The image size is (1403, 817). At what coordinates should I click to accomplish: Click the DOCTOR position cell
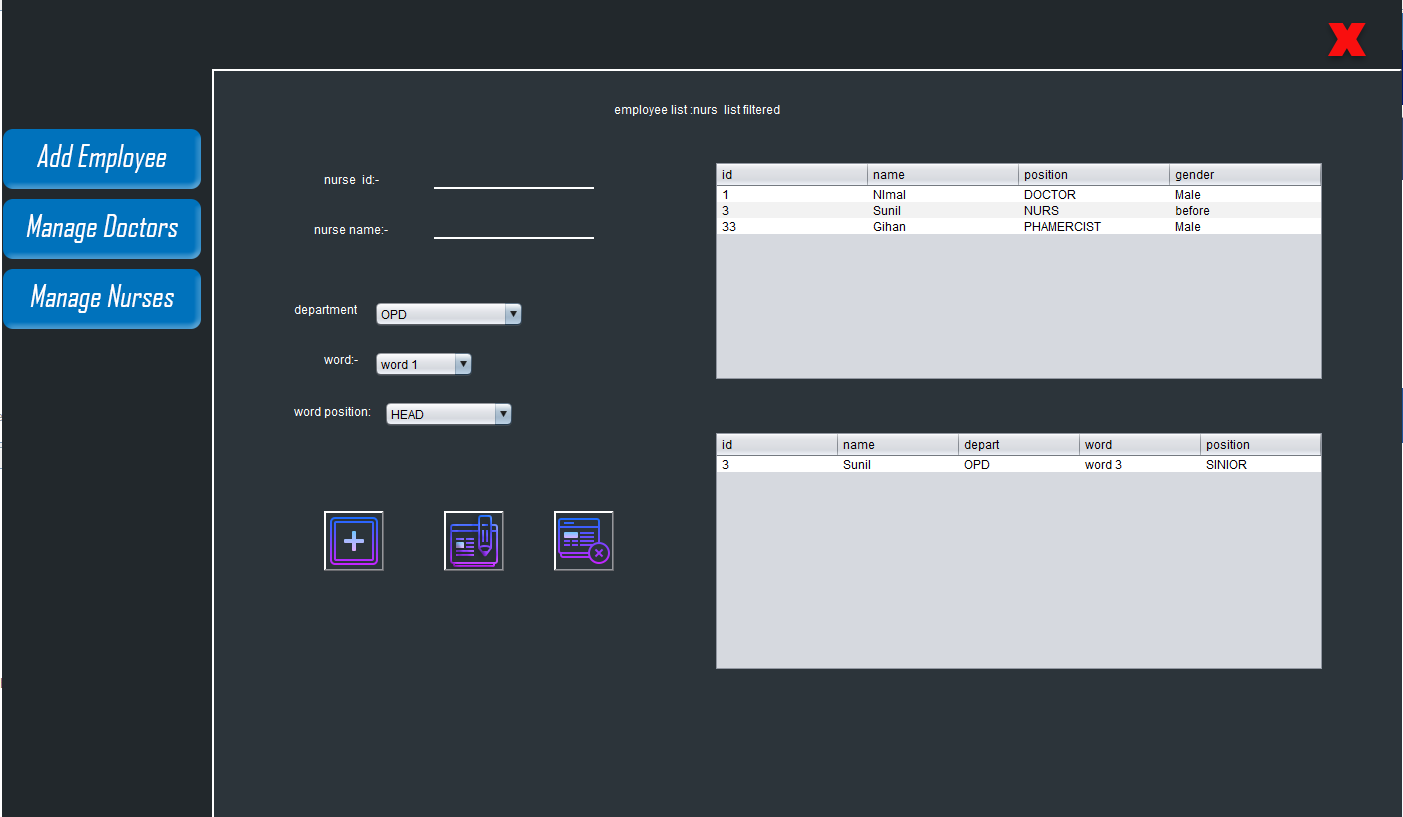(x=1094, y=195)
